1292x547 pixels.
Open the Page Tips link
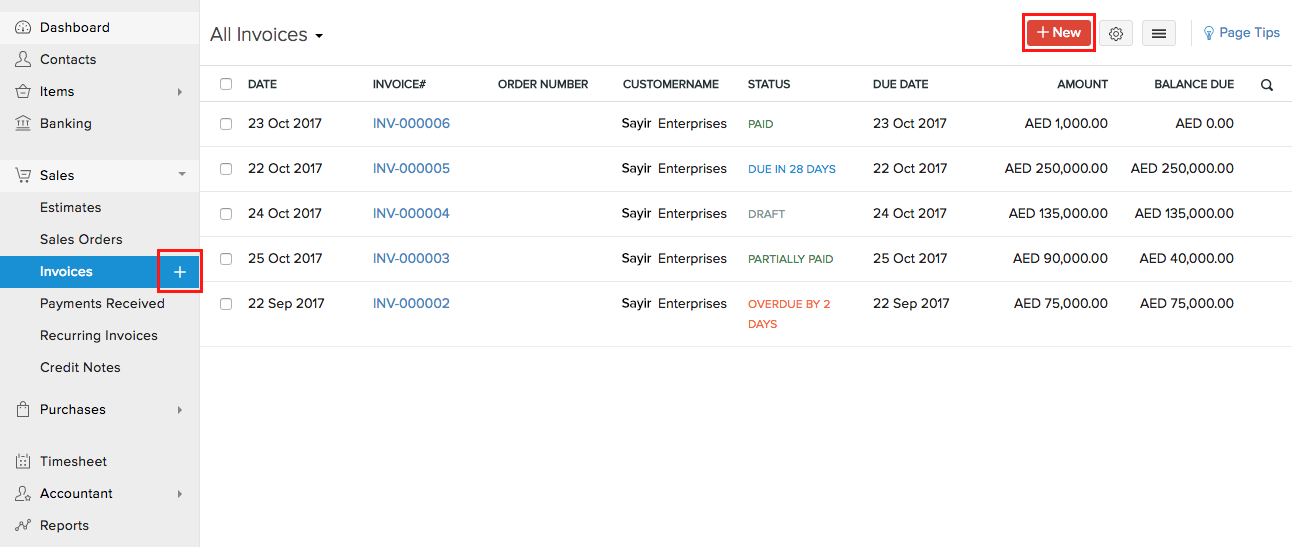tap(1241, 33)
